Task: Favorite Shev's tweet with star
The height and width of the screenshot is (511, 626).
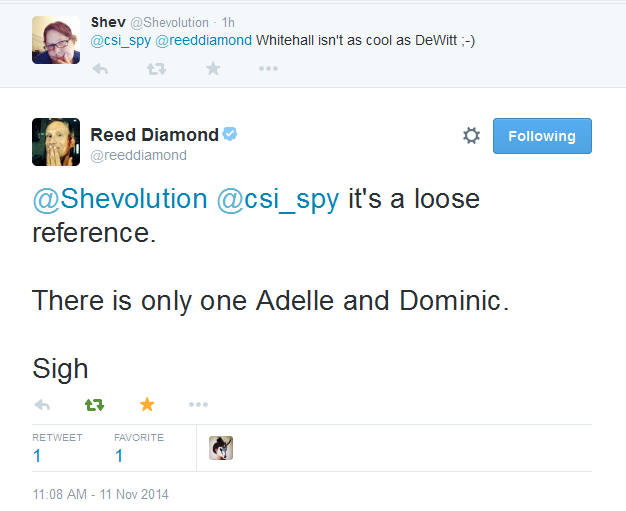Action: coord(213,69)
